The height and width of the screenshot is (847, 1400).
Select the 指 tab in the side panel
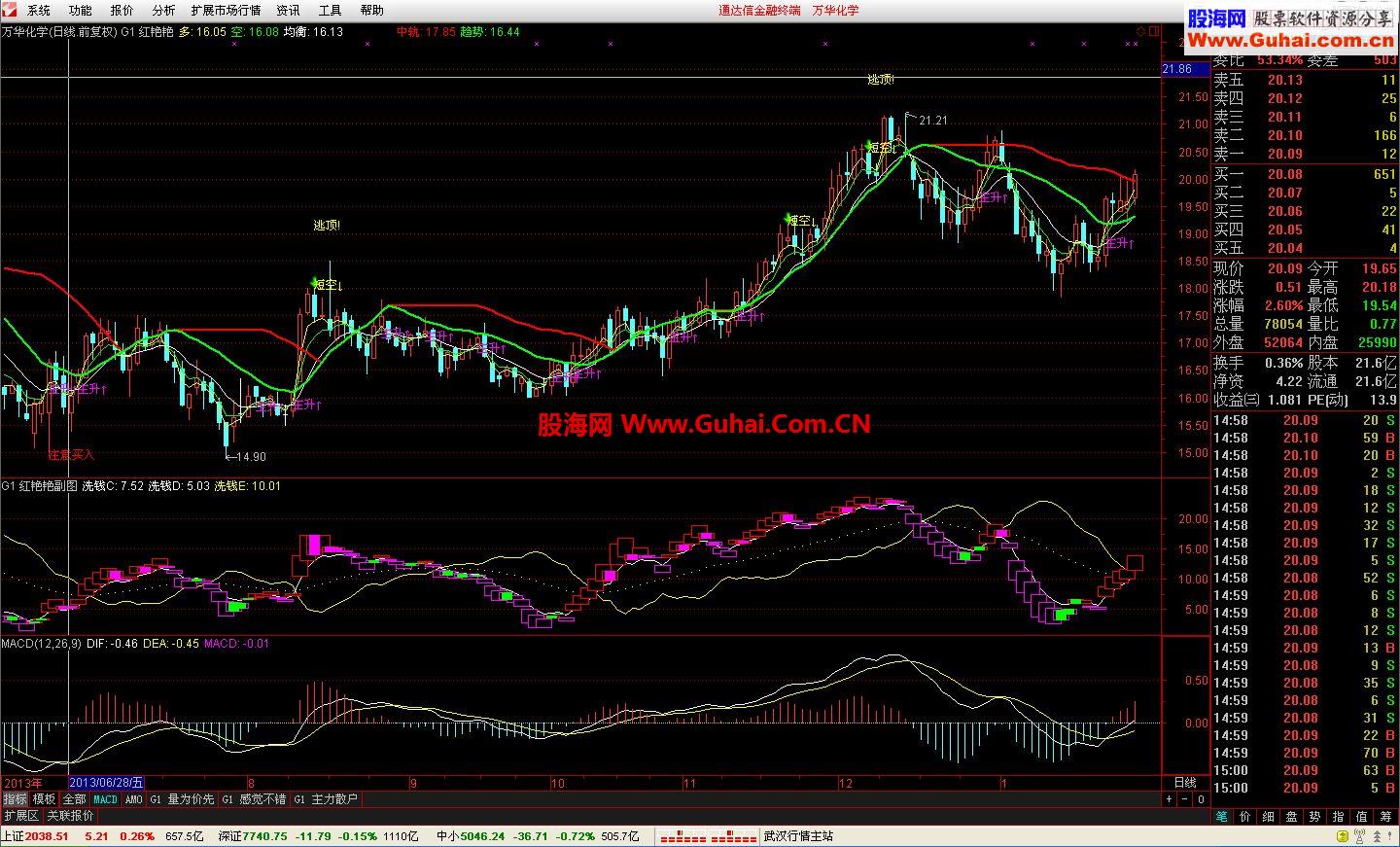(x=1339, y=817)
